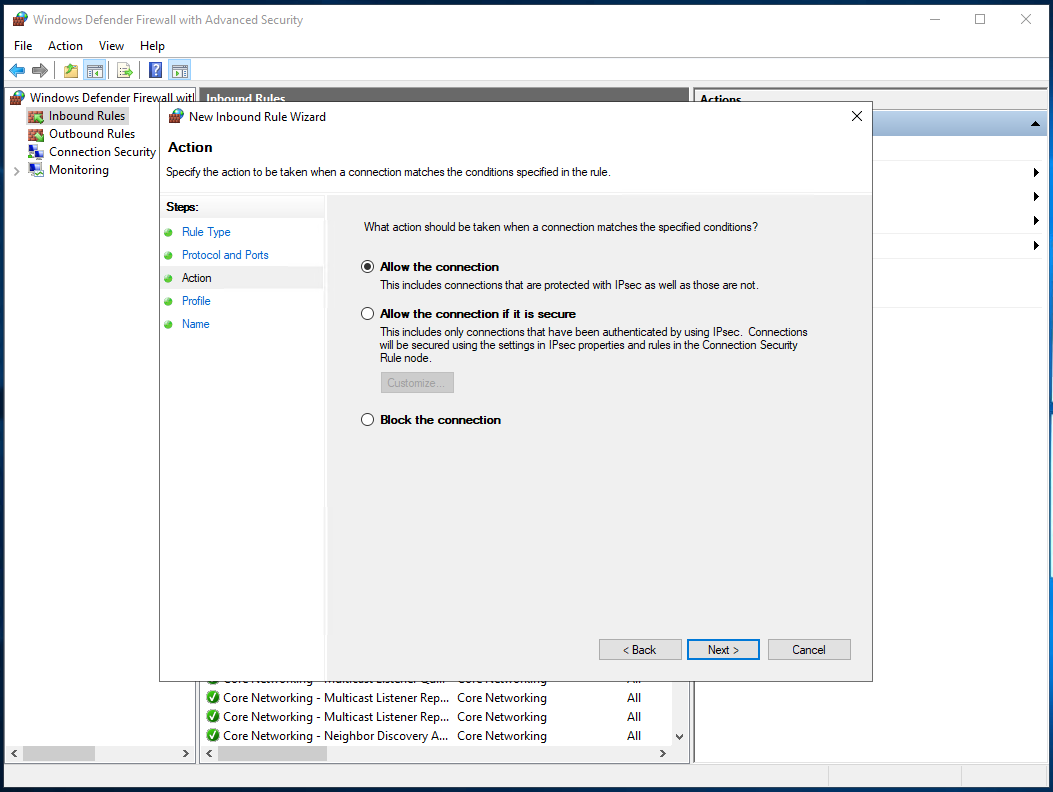
Task: Click the Forward arrow in the toolbar
Action: (x=40, y=70)
